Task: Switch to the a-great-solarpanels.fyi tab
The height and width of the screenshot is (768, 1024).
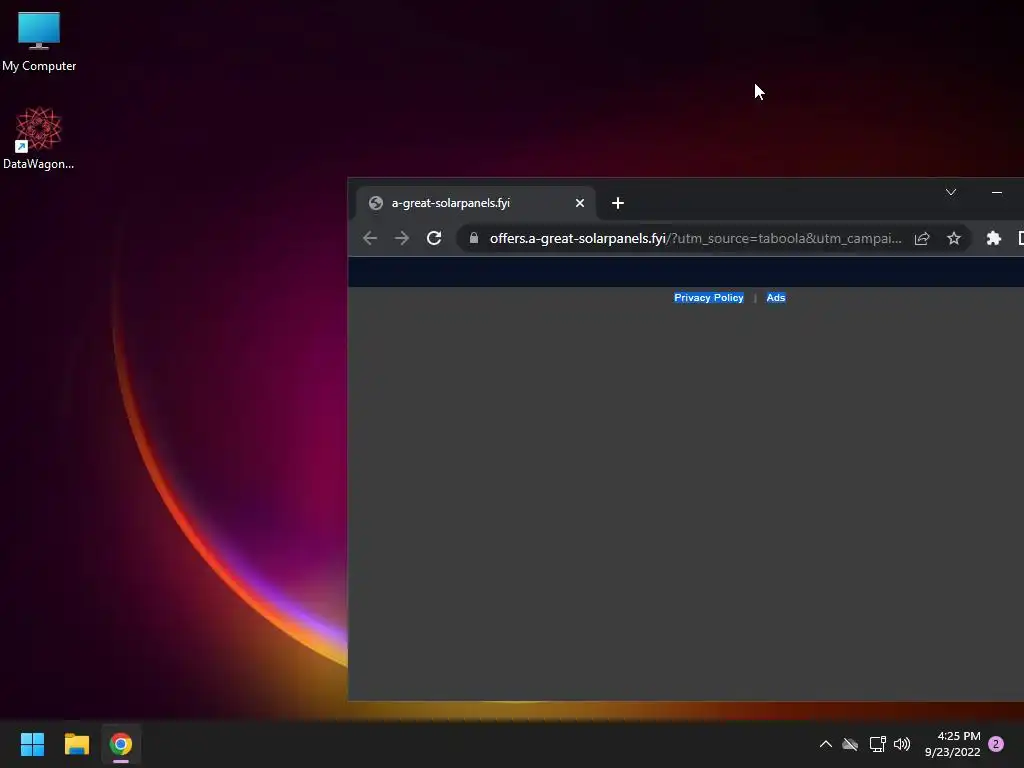Action: tap(475, 203)
